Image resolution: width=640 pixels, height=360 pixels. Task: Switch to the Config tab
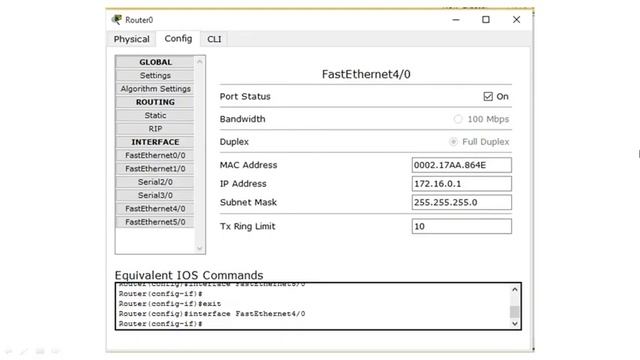[178, 39]
